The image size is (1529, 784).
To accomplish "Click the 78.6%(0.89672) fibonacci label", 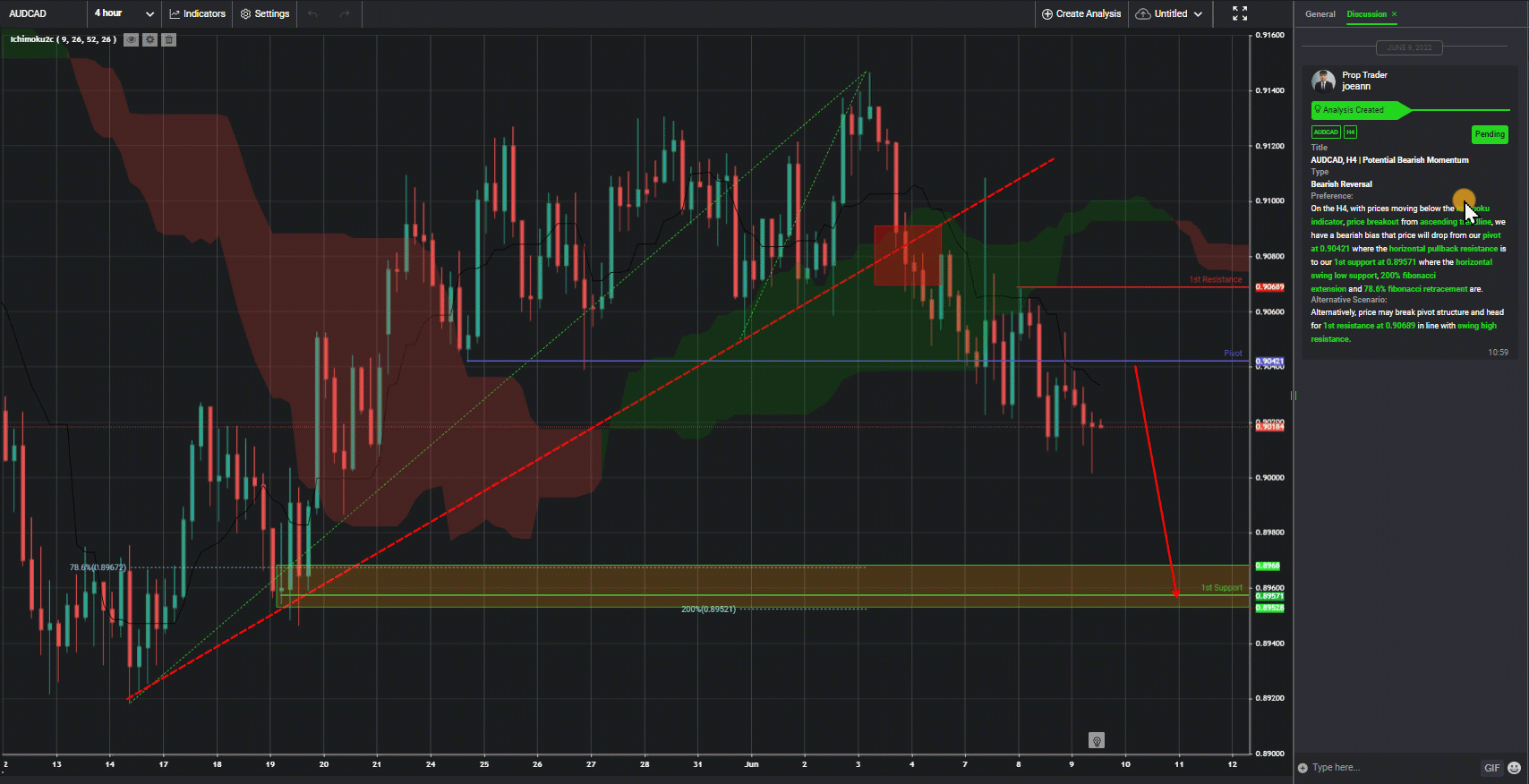I will coord(98,567).
